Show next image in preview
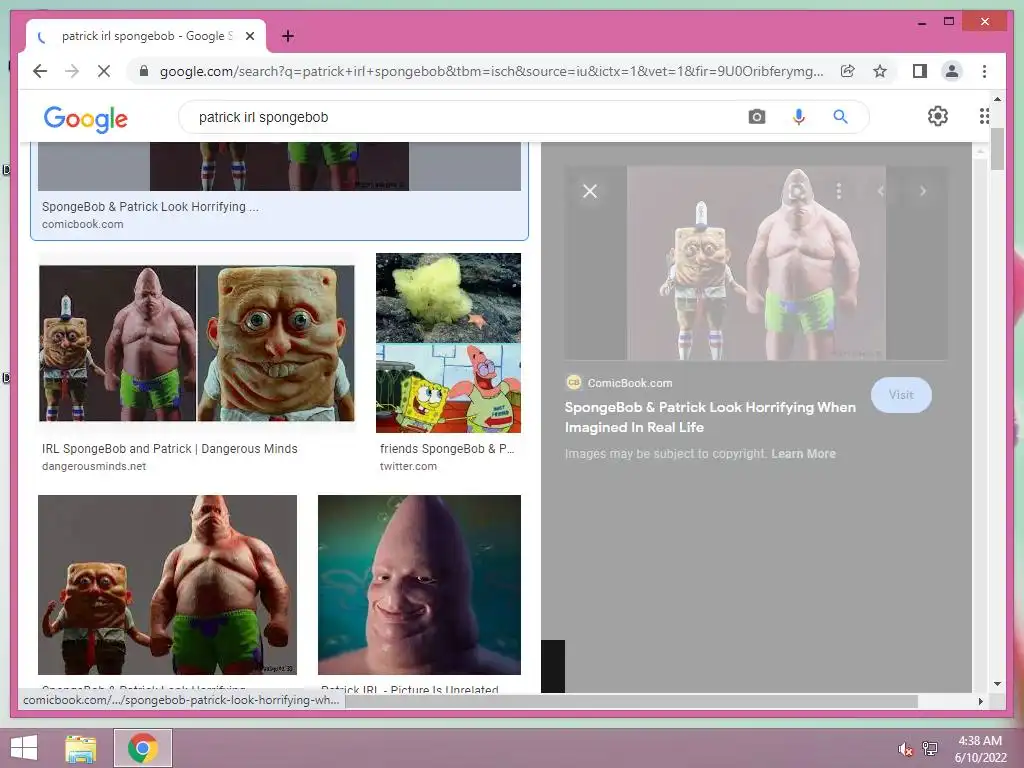The height and width of the screenshot is (768, 1024). (x=922, y=191)
